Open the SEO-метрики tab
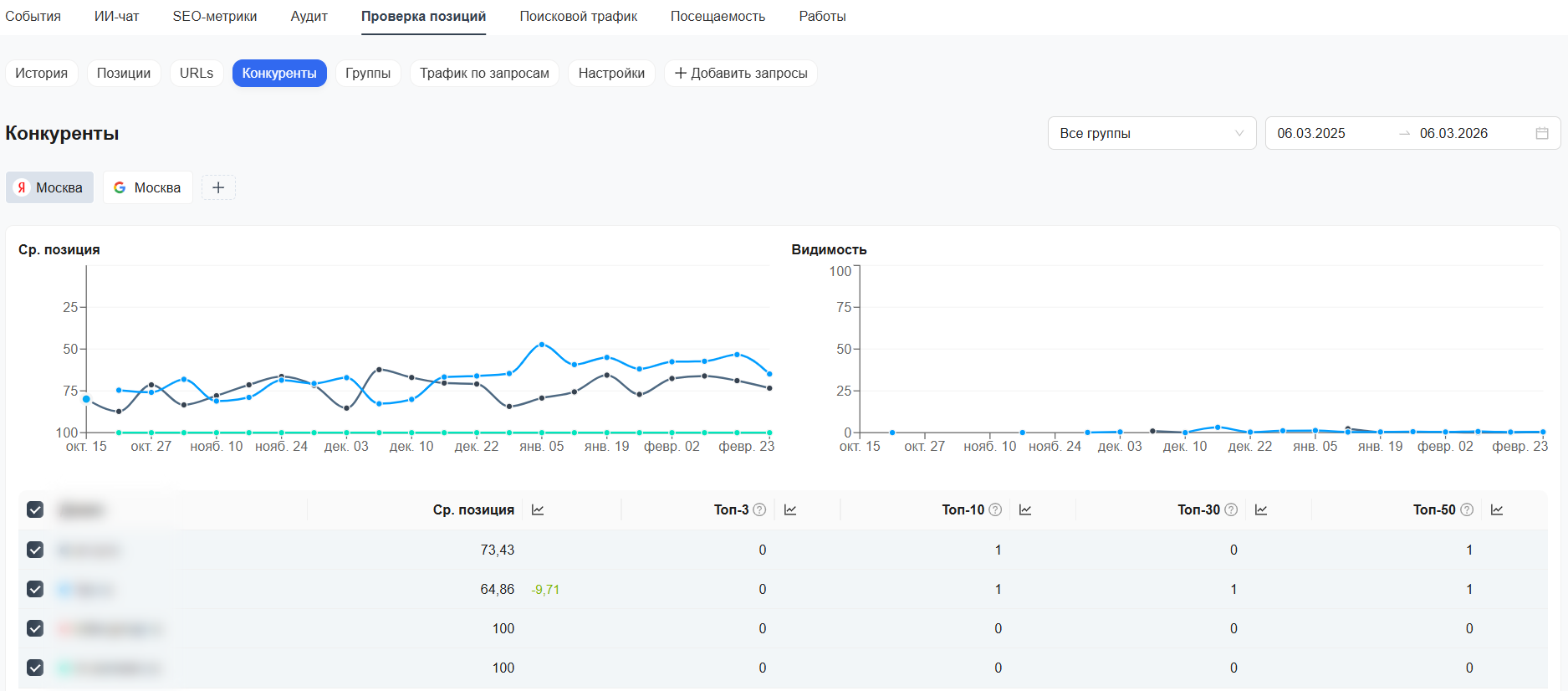This screenshot has width=1568, height=691. [x=215, y=16]
